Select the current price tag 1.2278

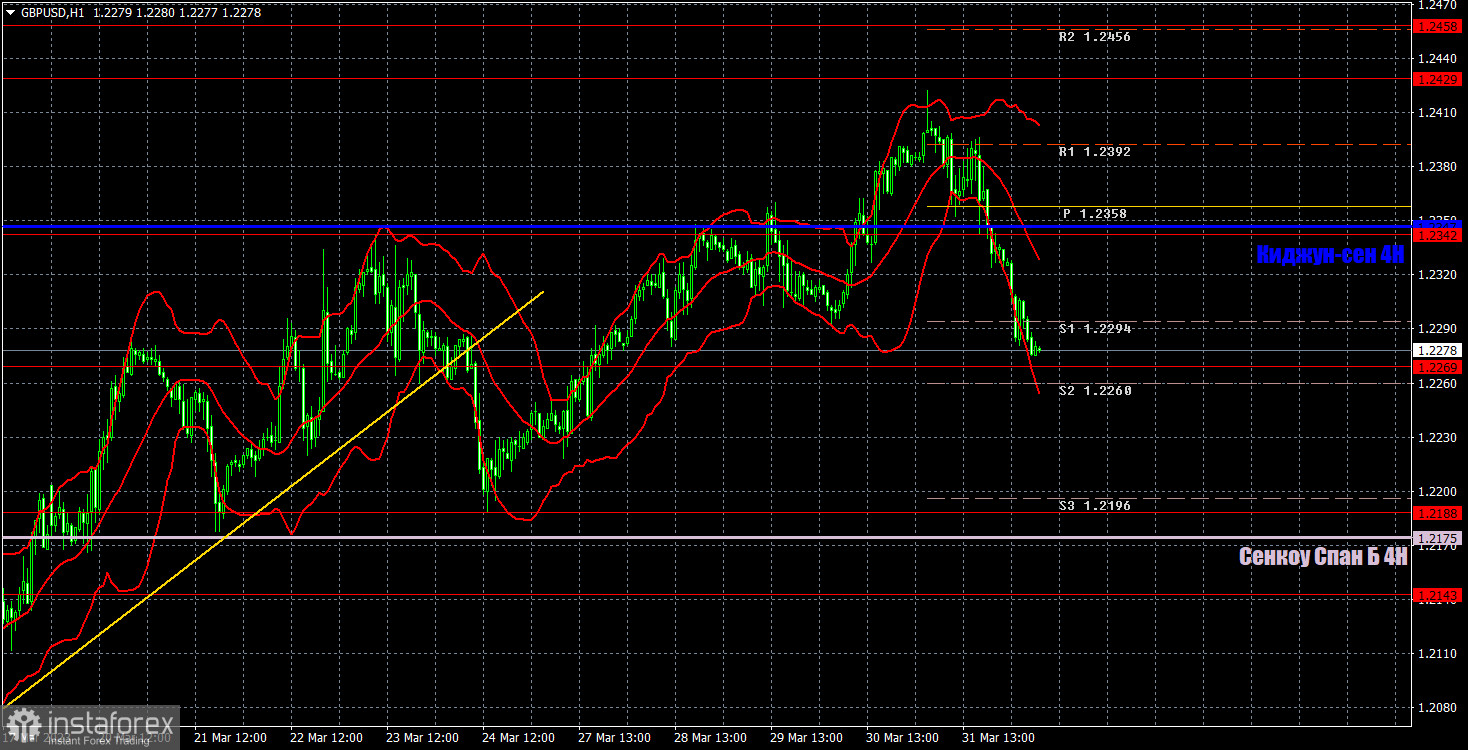tap(1439, 350)
